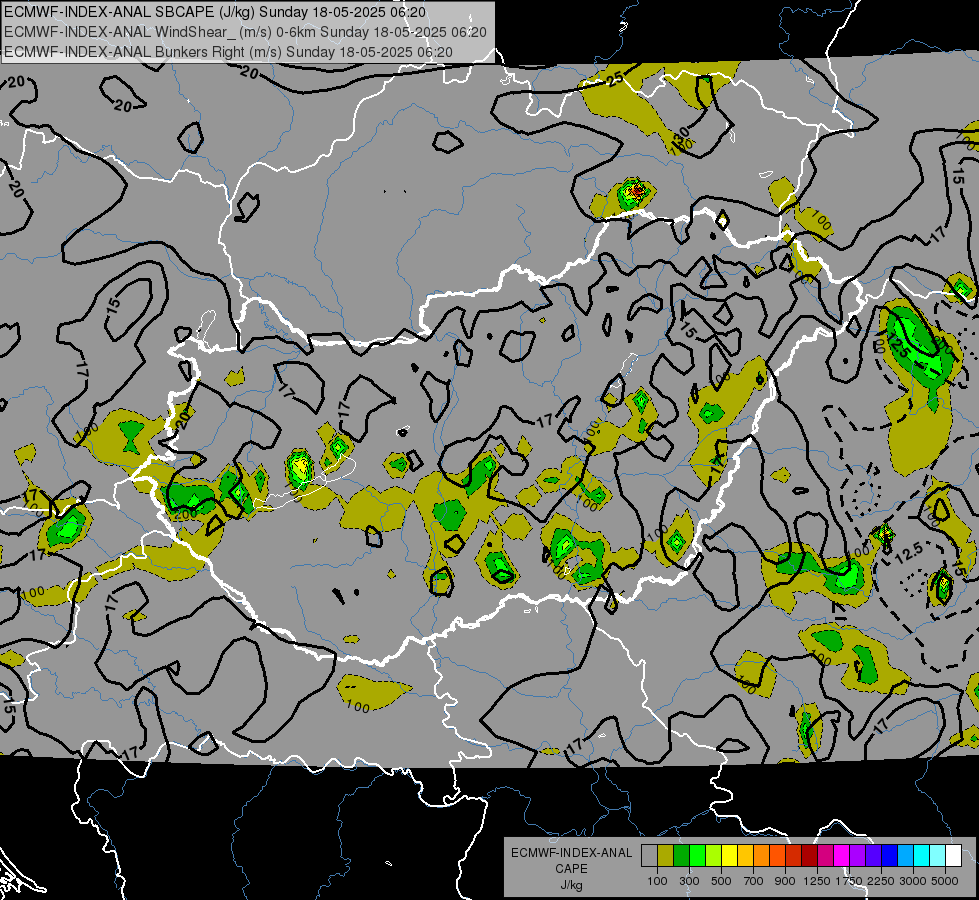
Task: Click the 'CAPE' word in legend
Action: click(571, 869)
